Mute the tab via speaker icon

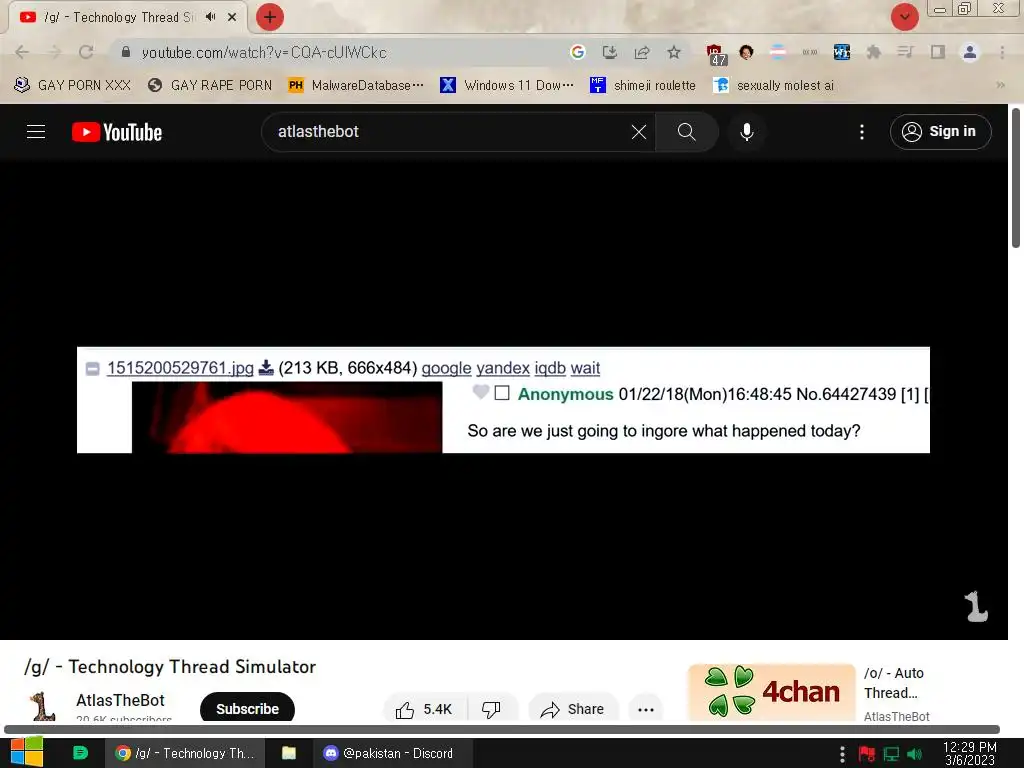point(210,17)
